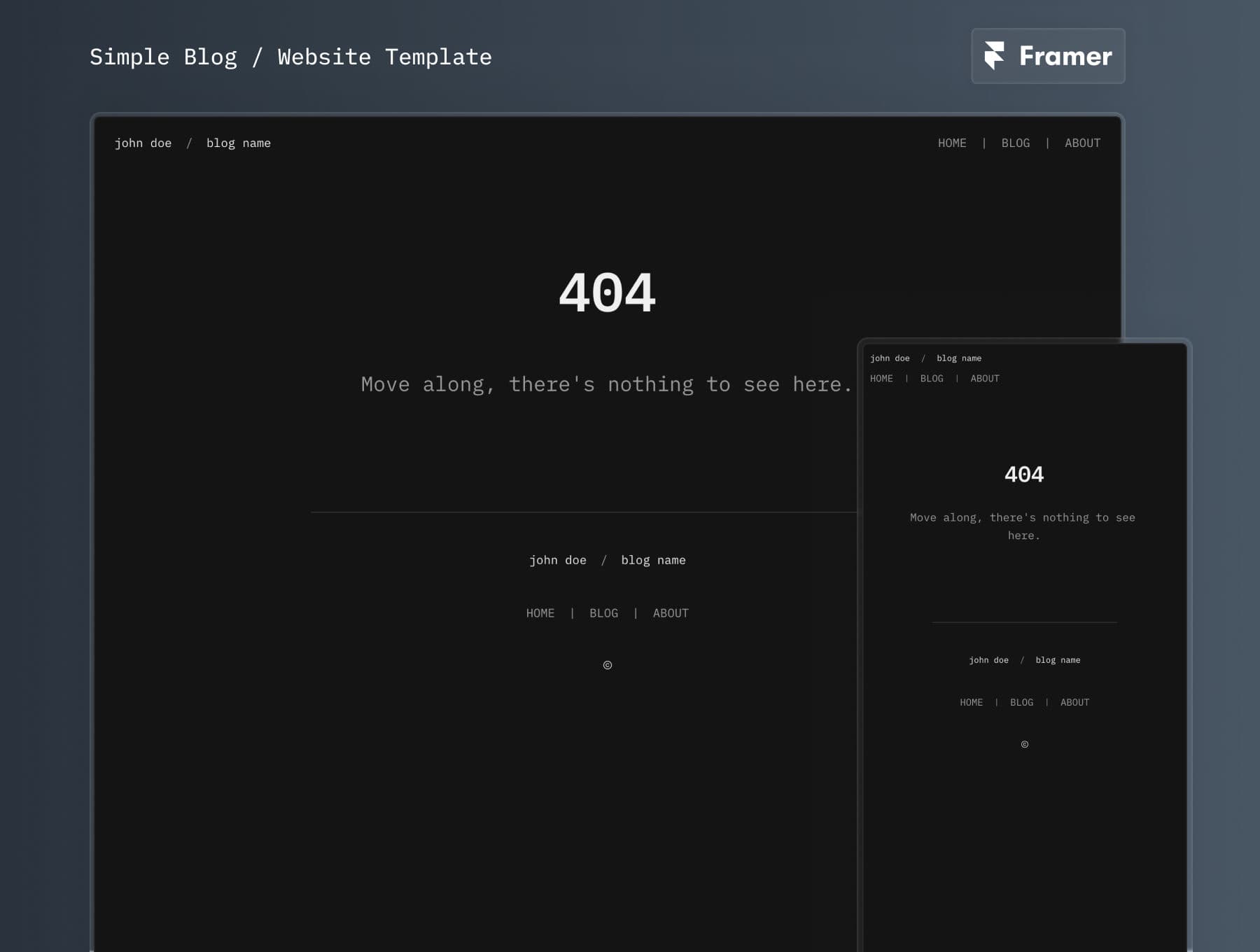Click 'john doe' in desktop footer
Viewport: 1260px width, 952px height.
[558, 560]
